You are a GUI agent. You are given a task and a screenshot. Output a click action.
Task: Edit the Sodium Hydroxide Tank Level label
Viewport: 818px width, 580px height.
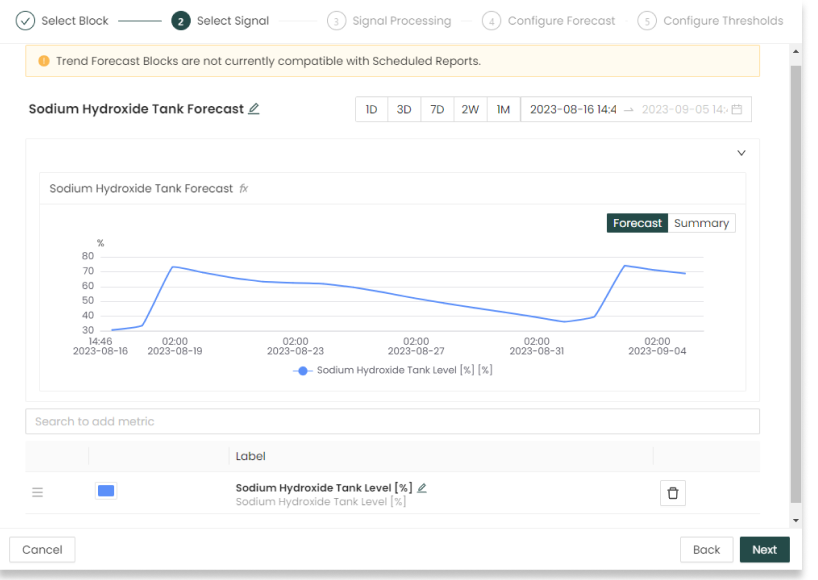tap(422, 488)
